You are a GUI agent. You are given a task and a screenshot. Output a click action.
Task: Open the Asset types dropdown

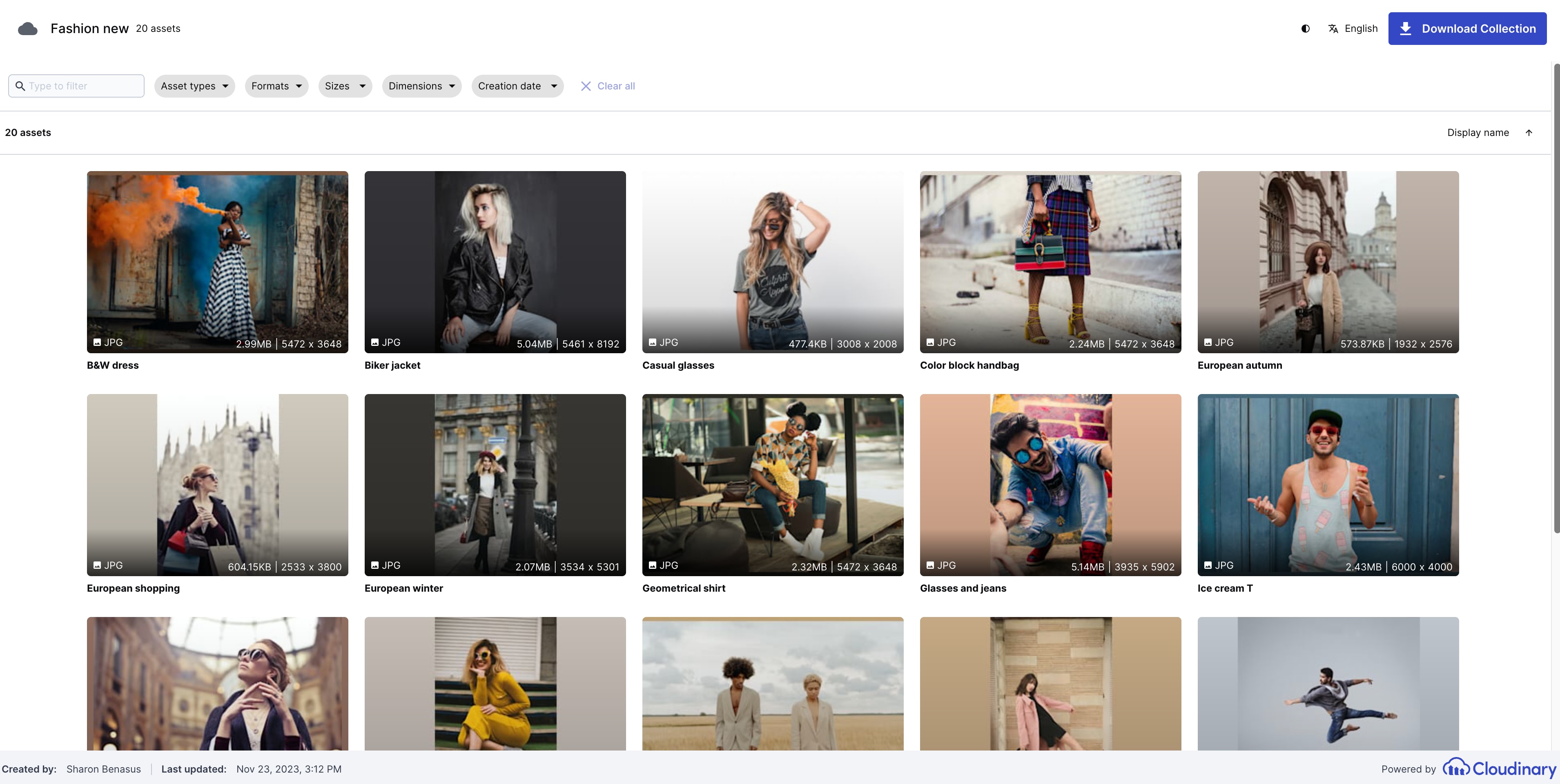[194, 86]
